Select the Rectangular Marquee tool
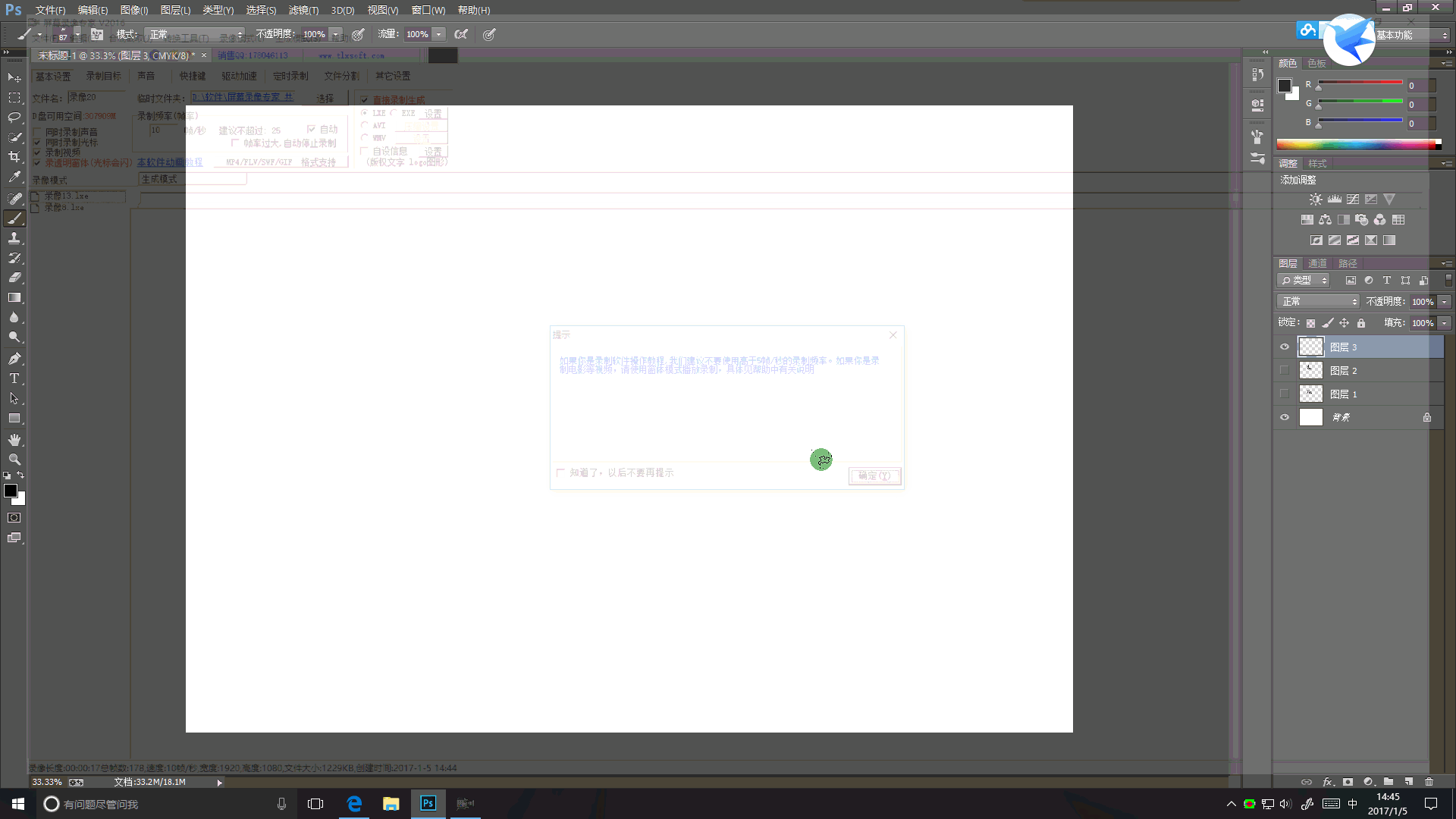The width and height of the screenshot is (1456, 819). [14, 98]
